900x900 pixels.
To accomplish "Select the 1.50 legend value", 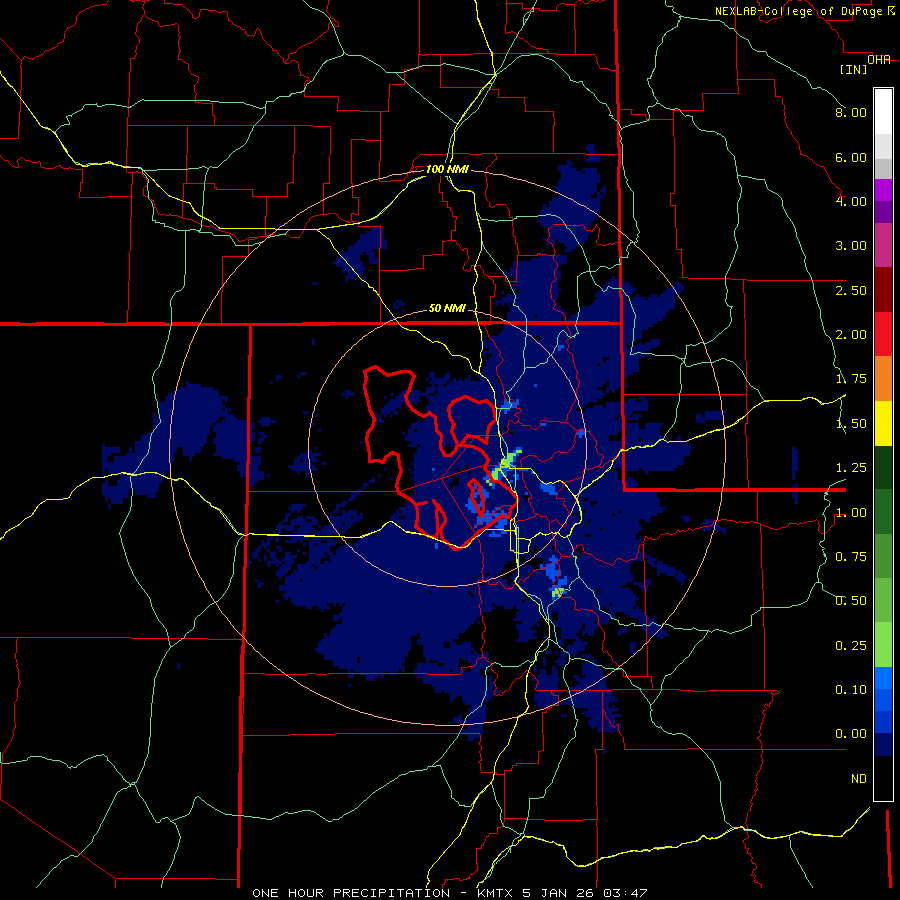I will pos(851,424).
